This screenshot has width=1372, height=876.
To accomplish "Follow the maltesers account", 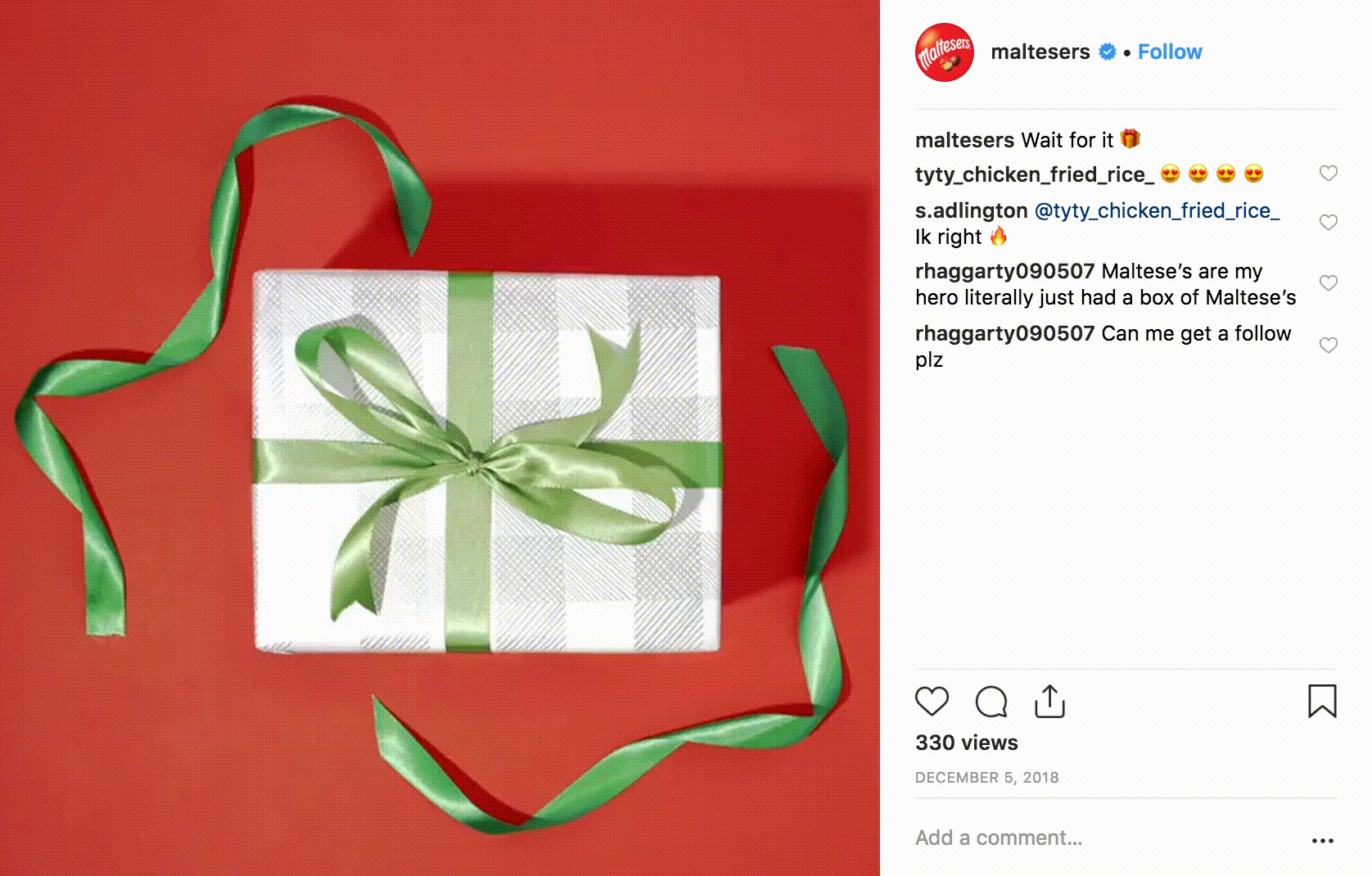I will (x=1170, y=52).
